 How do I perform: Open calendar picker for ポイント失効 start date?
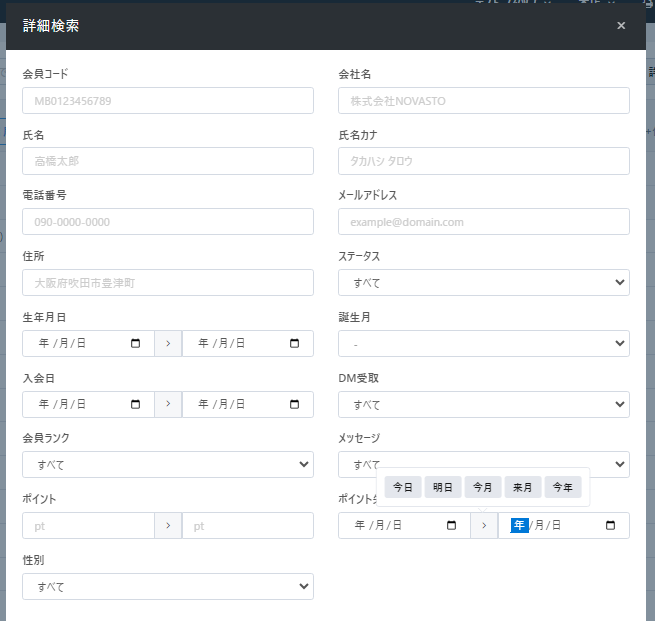pos(451,525)
